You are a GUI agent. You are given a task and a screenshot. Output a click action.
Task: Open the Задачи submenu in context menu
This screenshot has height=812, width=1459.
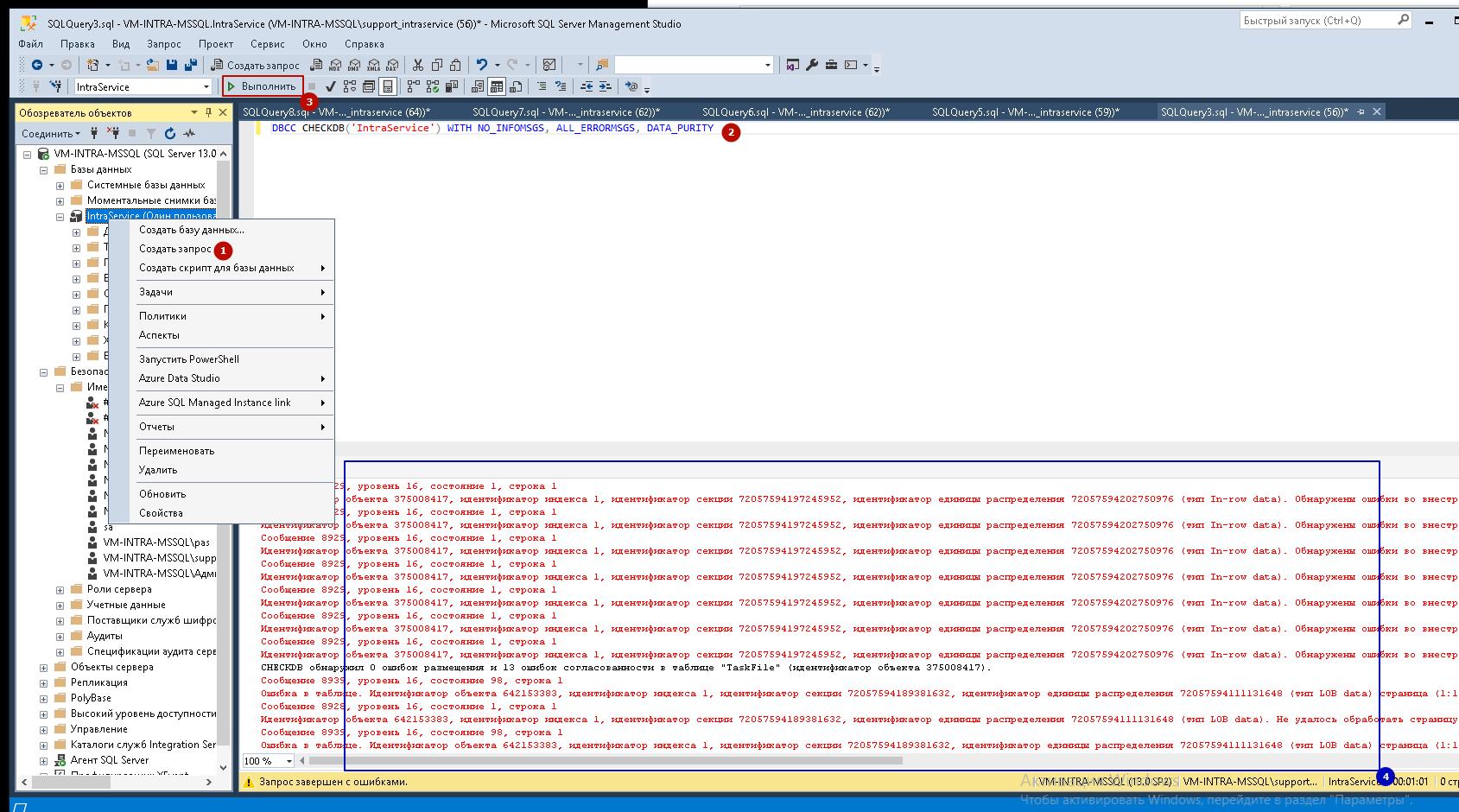(220, 292)
